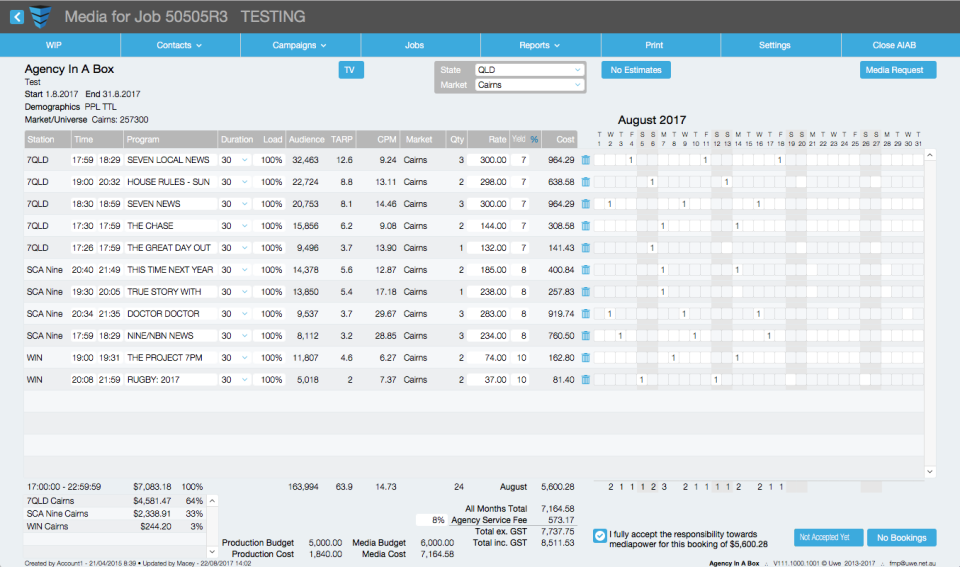Click the back arrow icon in header
Image resolution: width=960 pixels, height=567 pixels.
17,17
